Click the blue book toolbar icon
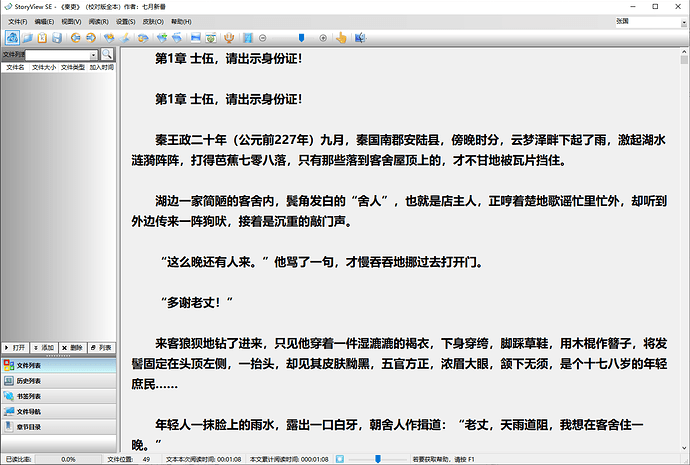 (248, 38)
